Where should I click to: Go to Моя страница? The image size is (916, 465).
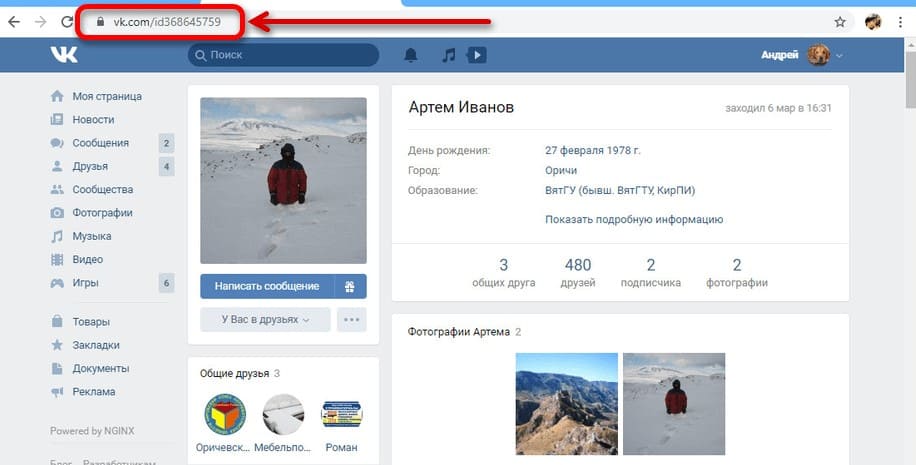coord(107,96)
